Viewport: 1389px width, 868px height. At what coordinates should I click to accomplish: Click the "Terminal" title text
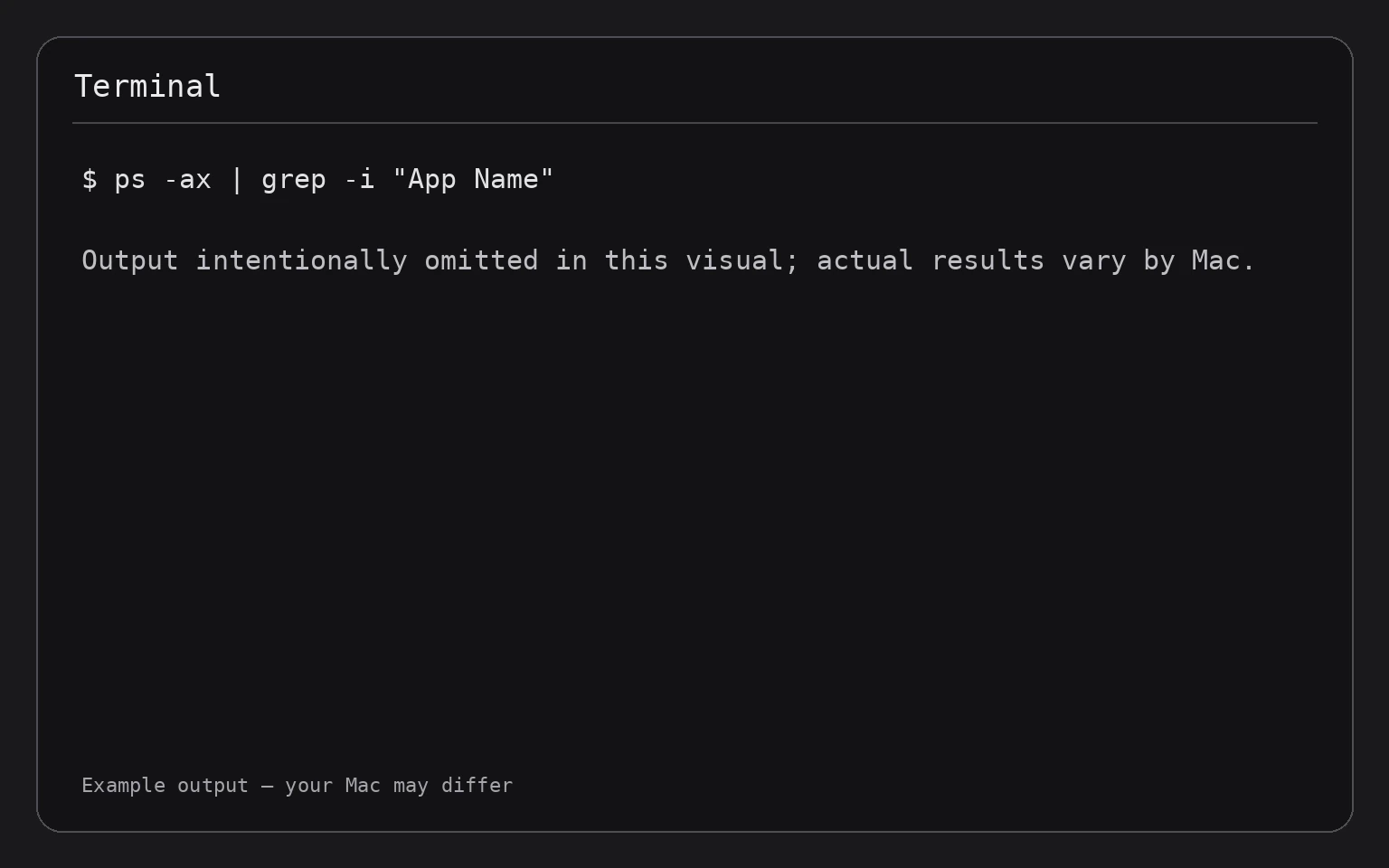[147, 87]
